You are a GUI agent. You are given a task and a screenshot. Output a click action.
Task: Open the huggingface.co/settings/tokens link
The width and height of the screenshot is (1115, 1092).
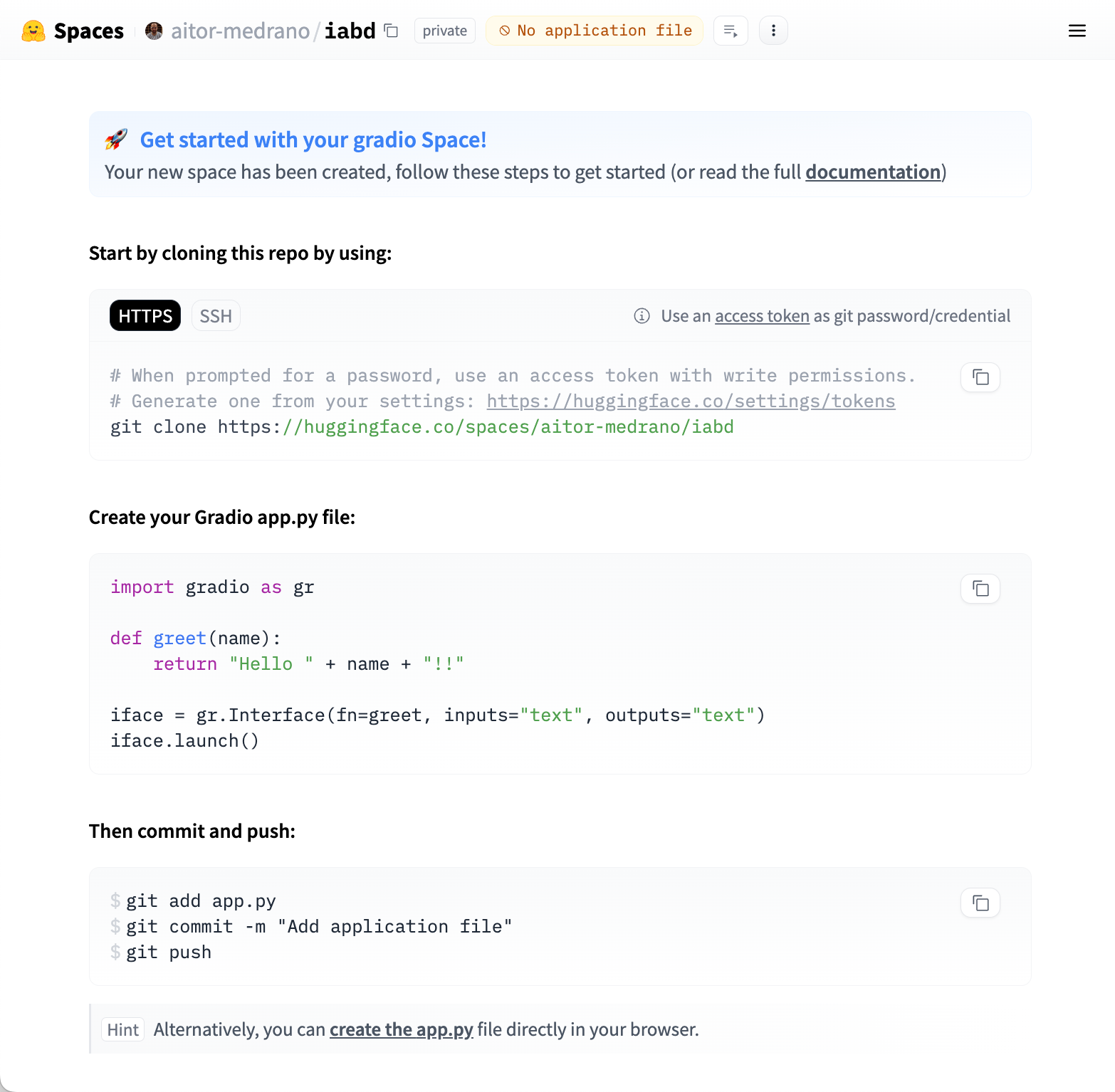coord(691,401)
